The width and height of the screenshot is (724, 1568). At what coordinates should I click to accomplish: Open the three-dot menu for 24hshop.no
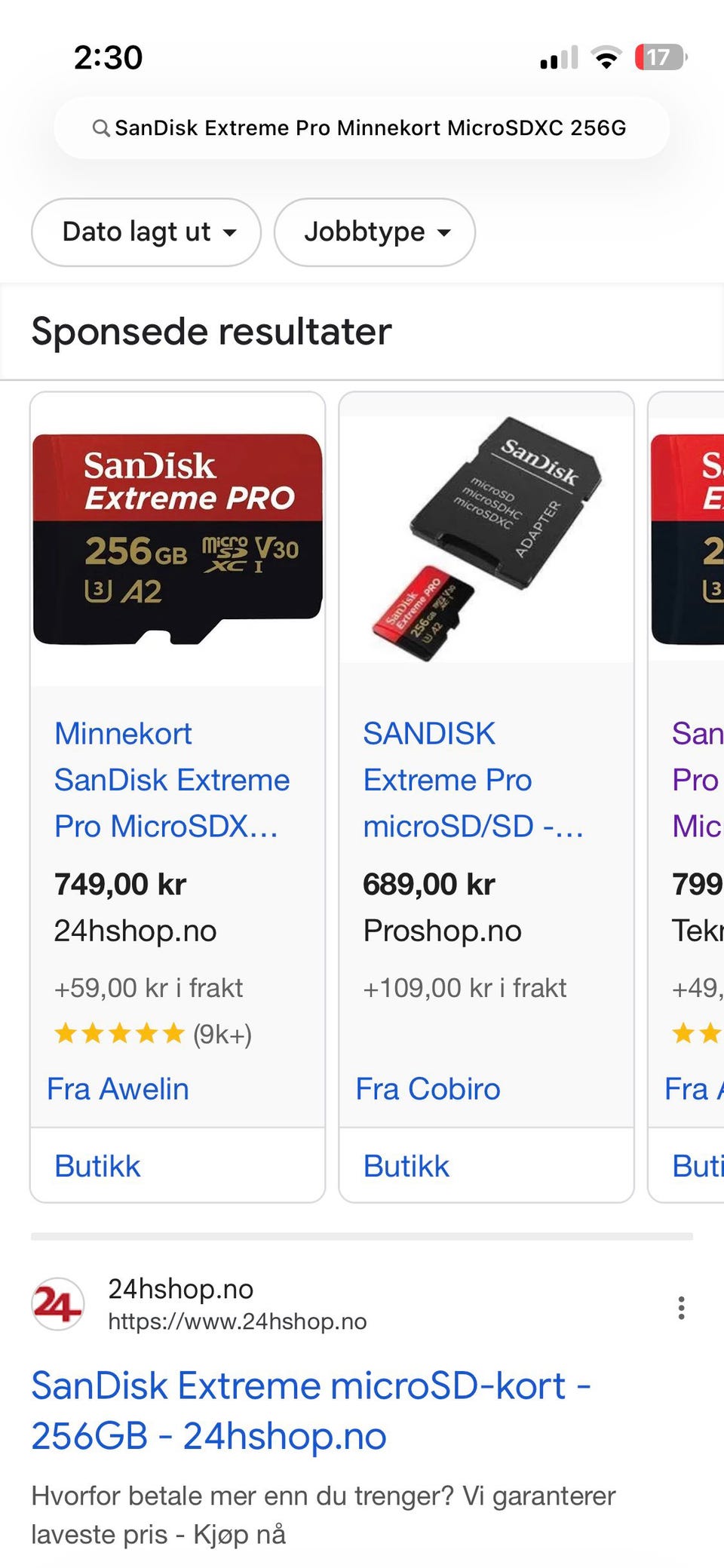pyautogui.click(x=681, y=1308)
